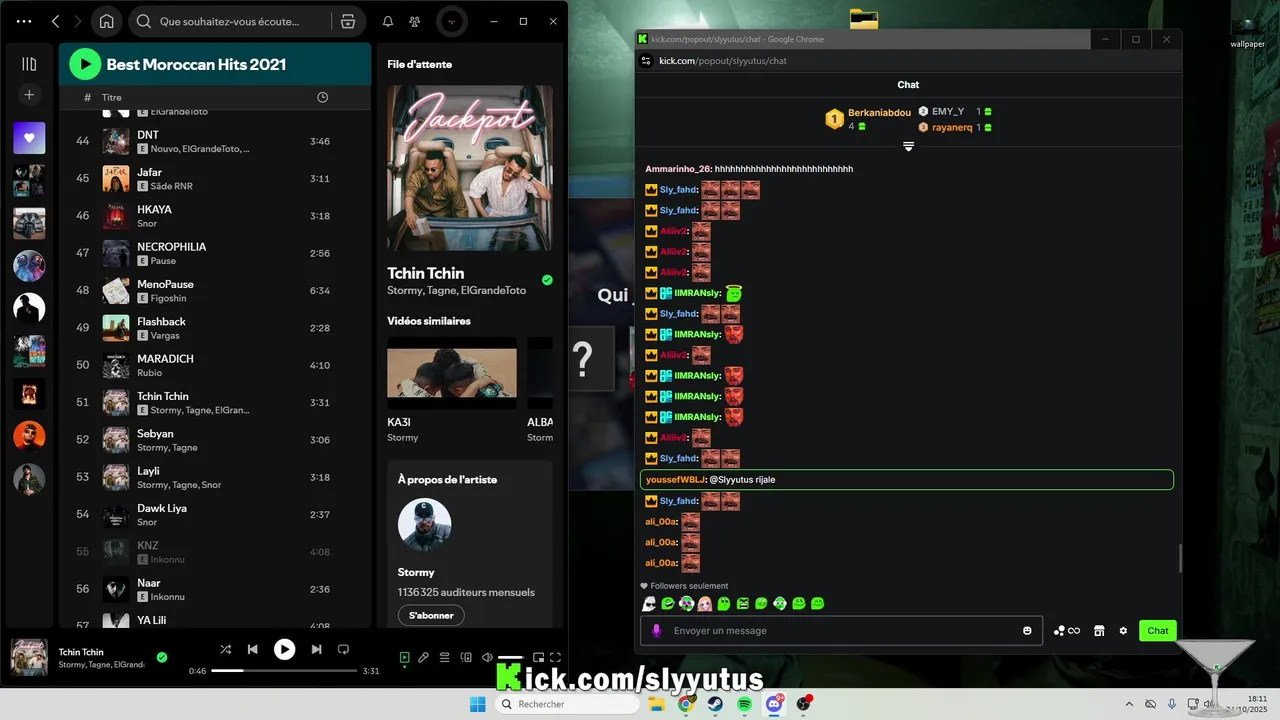Open the Spotify profile avatar menu
Screen dimensions: 1280x720
click(x=452, y=21)
